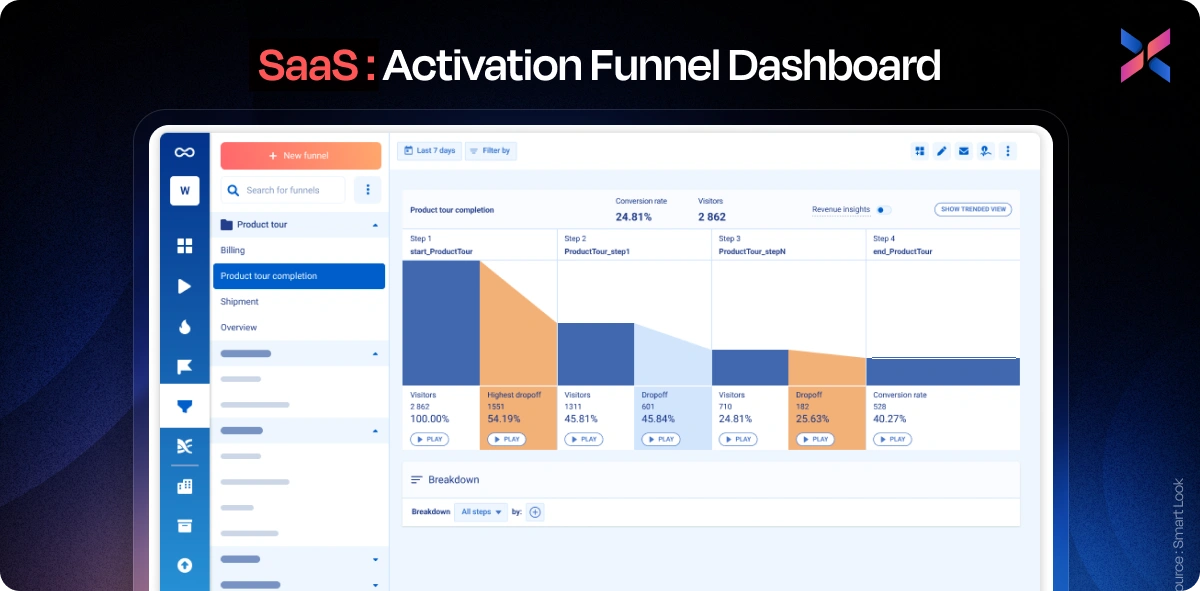Toggle the Revenue insights switch
Image resolution: width=1200 pixels, height=591 pixels.
coord(883,210)
